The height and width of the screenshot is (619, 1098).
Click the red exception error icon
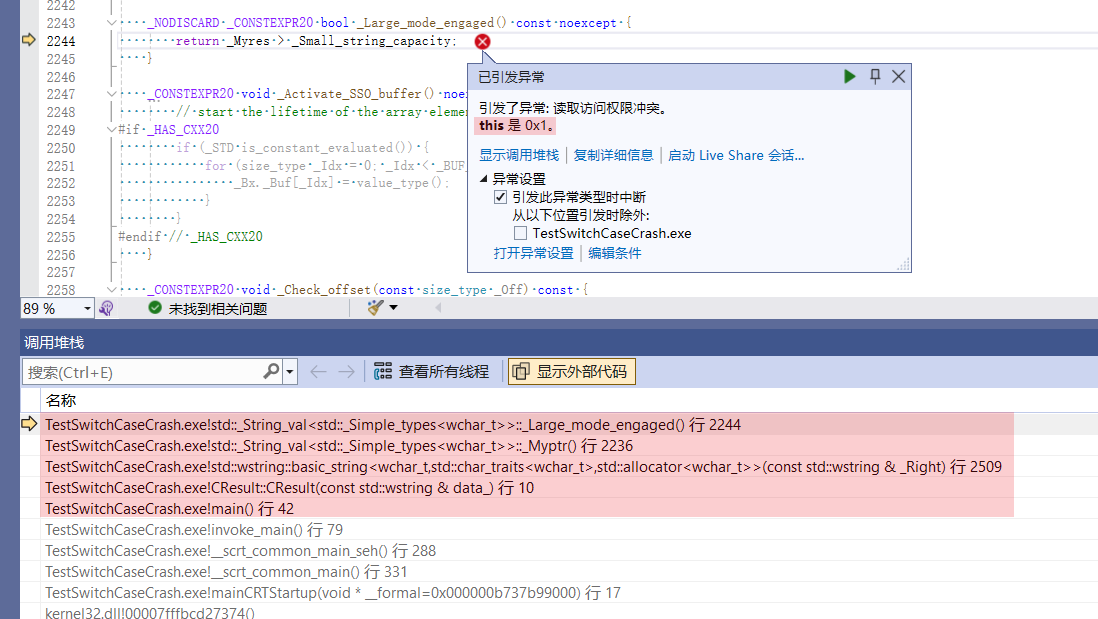point(482,41)
